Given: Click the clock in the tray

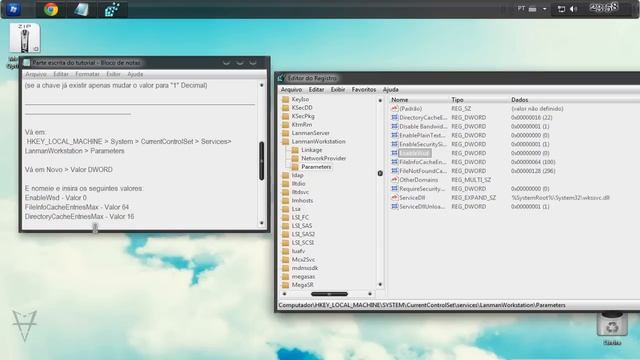Looking at the screenshot, I should tap(603, 7).
